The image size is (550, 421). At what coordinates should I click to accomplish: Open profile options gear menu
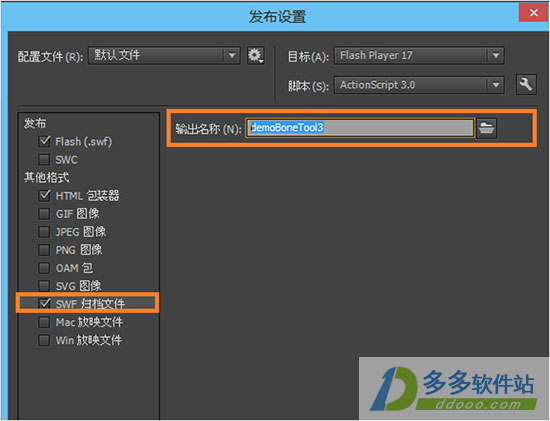[255, 56]
